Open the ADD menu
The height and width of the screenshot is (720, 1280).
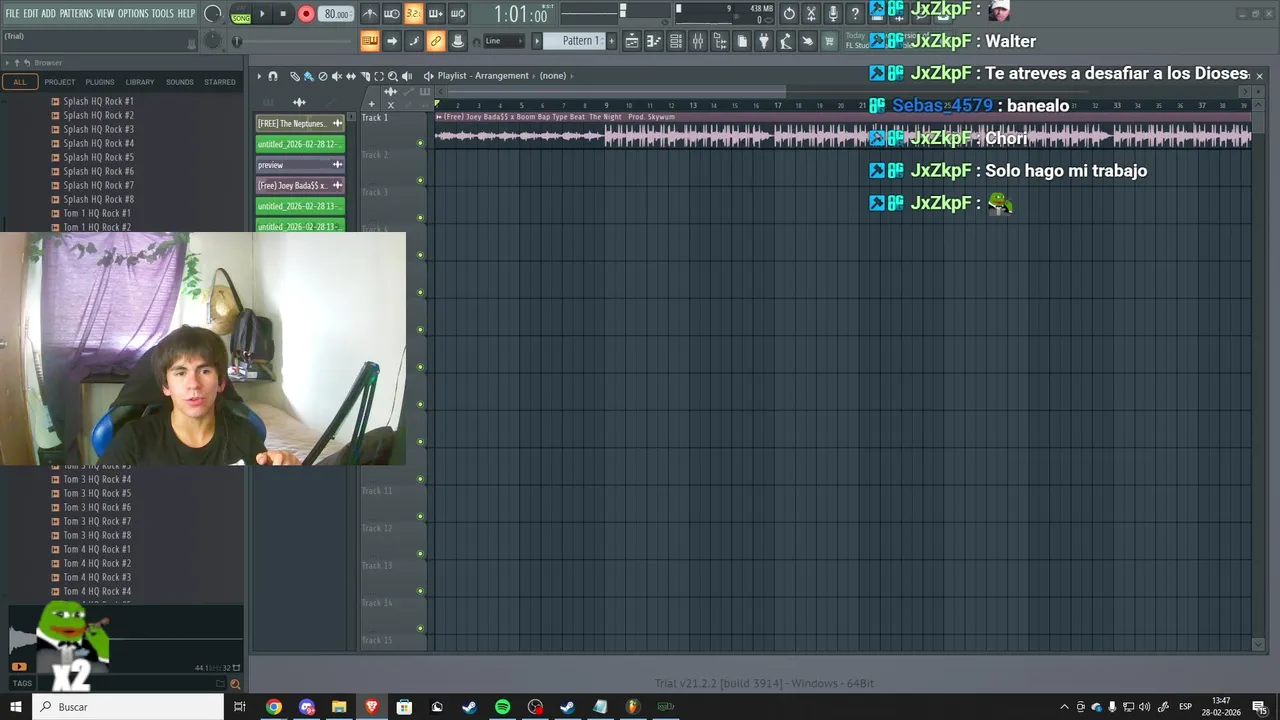(48, 13)
